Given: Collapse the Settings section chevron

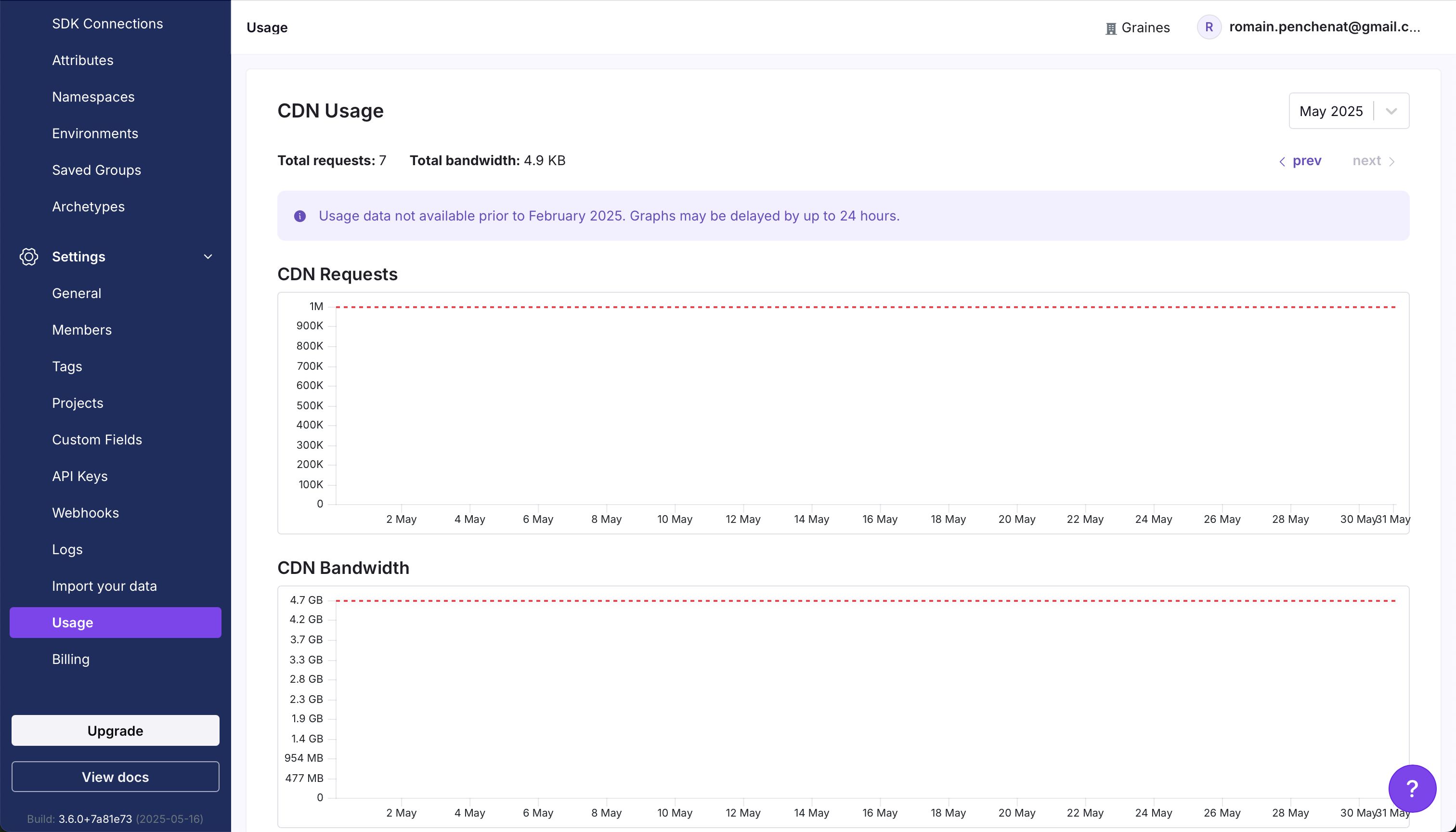Looking at the screenshot, I should (x=208, y=257).
